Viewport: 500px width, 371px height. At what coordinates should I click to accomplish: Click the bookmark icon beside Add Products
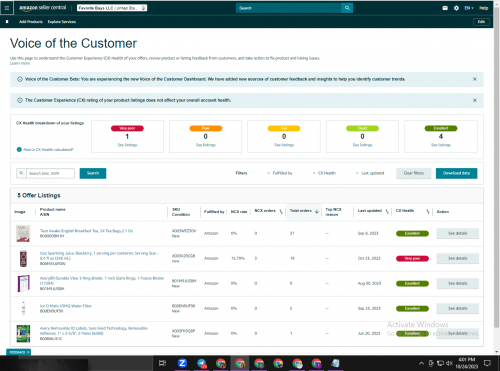coord(7,22)
